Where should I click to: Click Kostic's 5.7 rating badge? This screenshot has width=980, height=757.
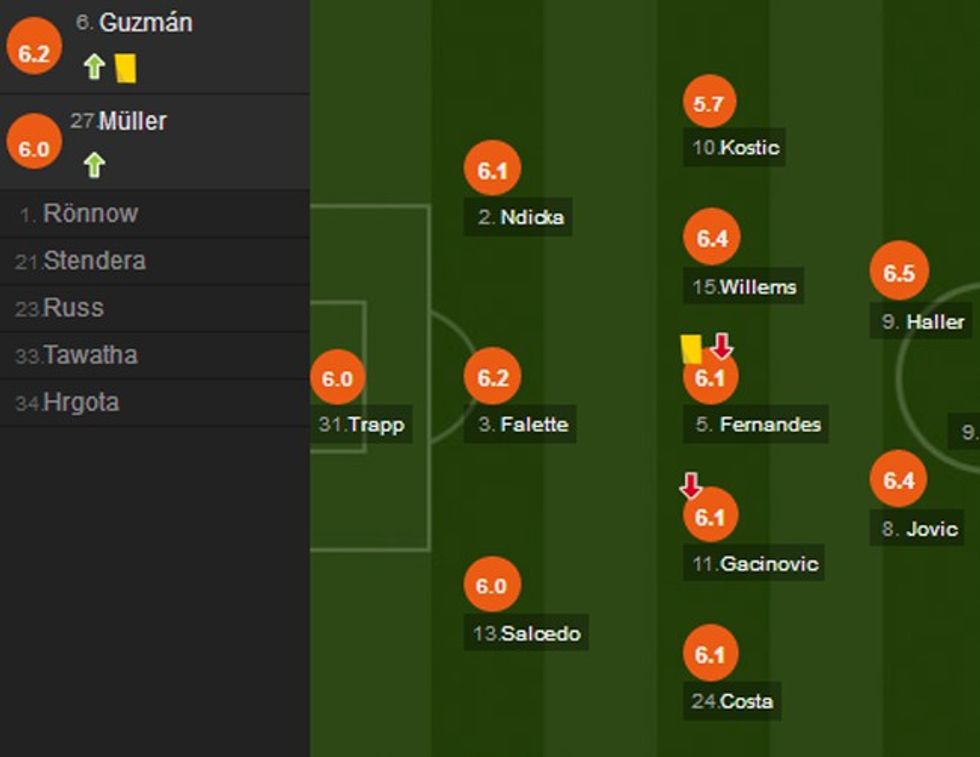[x=709, y=103]
